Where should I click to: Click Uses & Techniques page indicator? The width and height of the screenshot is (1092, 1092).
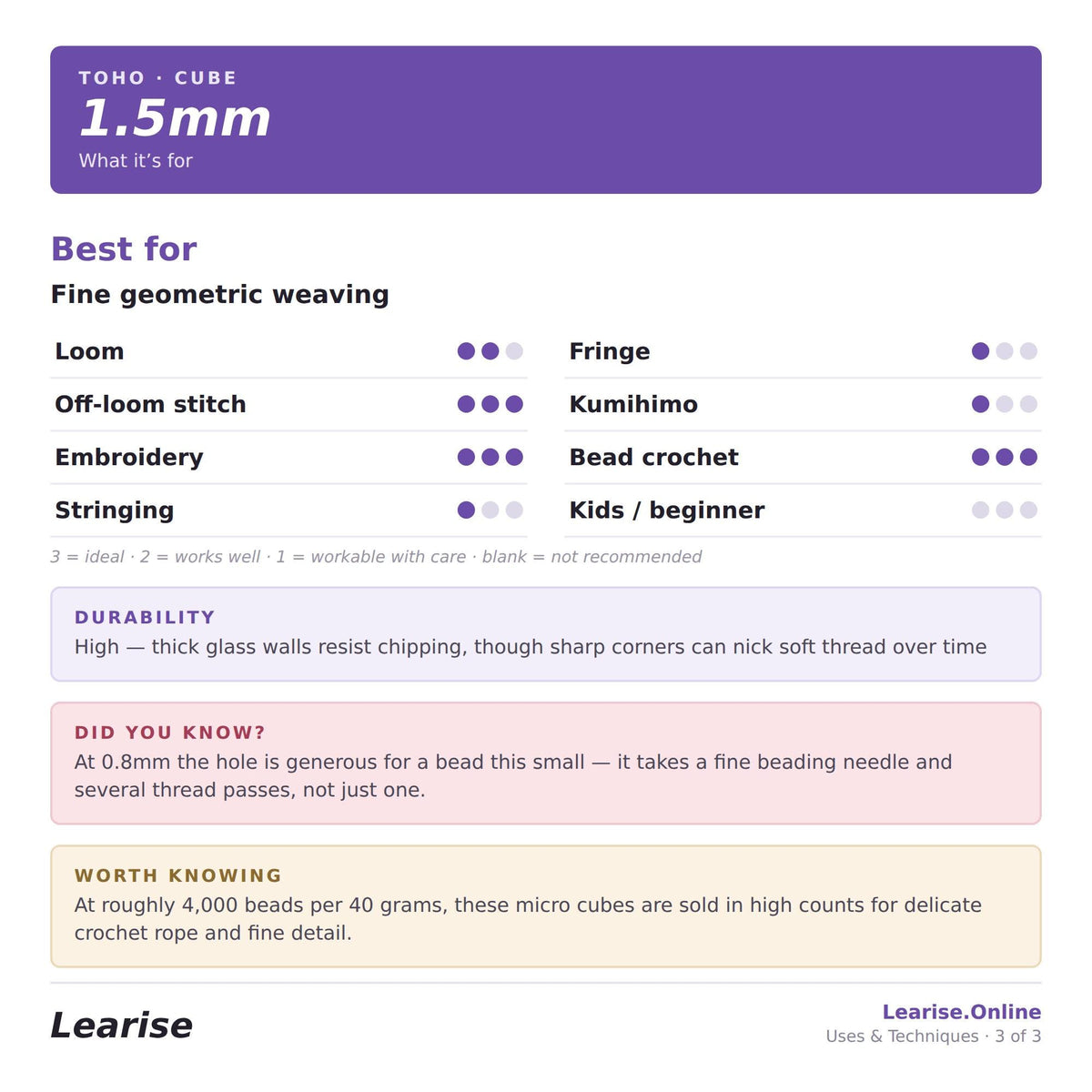[934, 1036]
